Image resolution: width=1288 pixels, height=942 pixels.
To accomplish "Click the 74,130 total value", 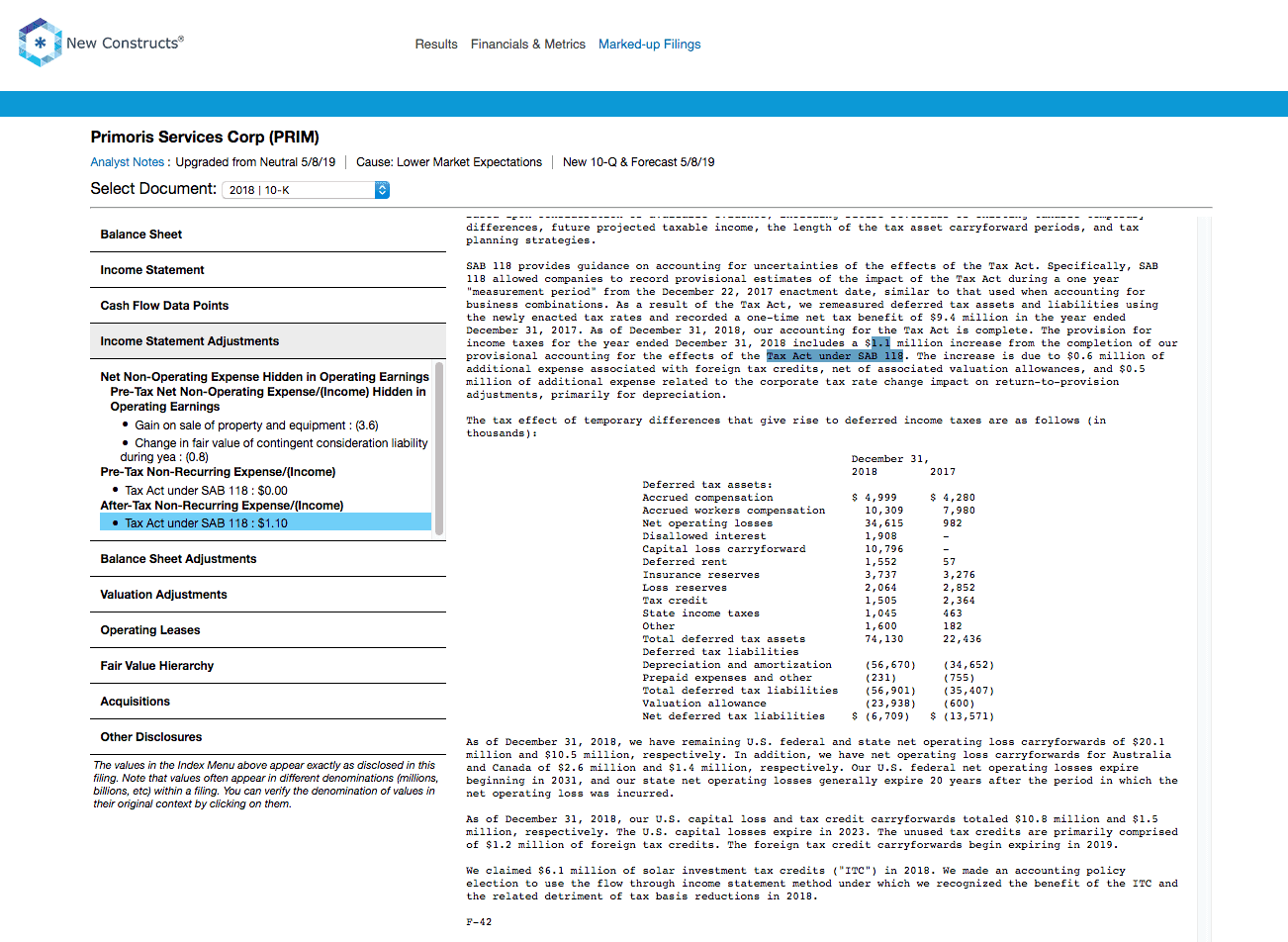I will pos(883,639).
